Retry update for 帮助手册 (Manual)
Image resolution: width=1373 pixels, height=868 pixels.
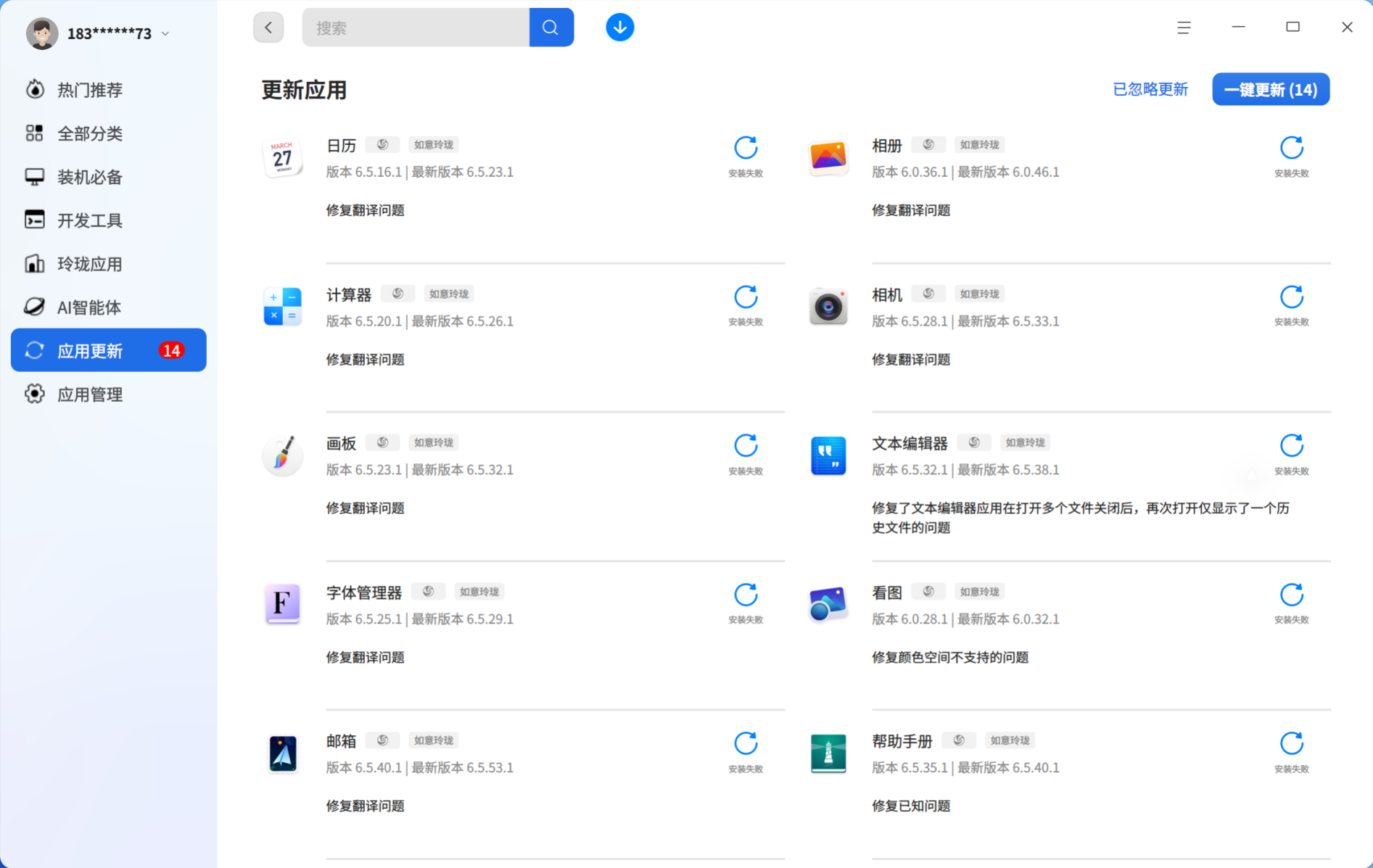tap(1291, 744)
